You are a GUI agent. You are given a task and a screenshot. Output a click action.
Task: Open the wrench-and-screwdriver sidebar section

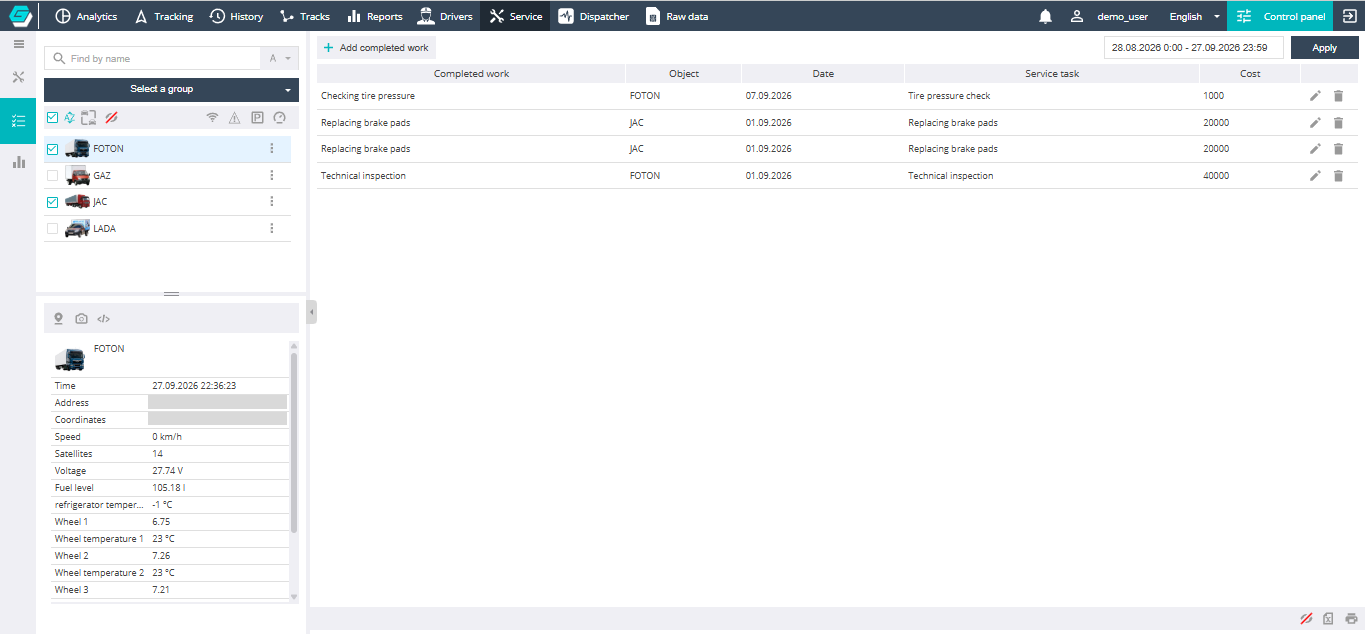pyautogui.click(x=18, y=77)
